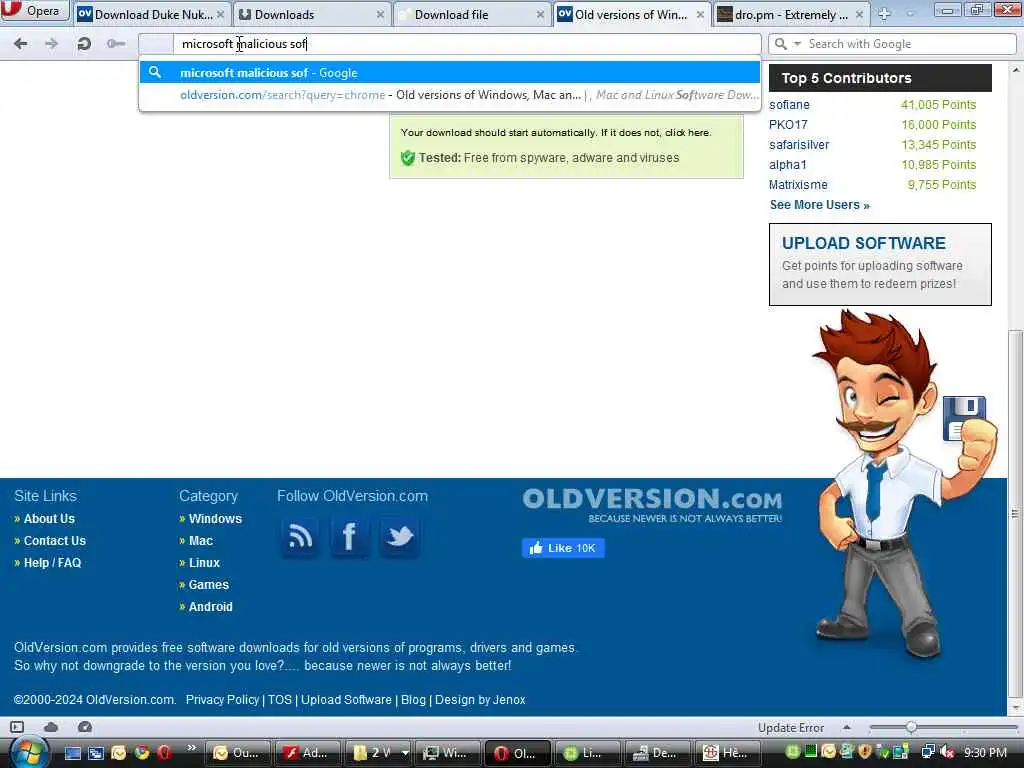Click the Help / FAQ footer link

52,563
